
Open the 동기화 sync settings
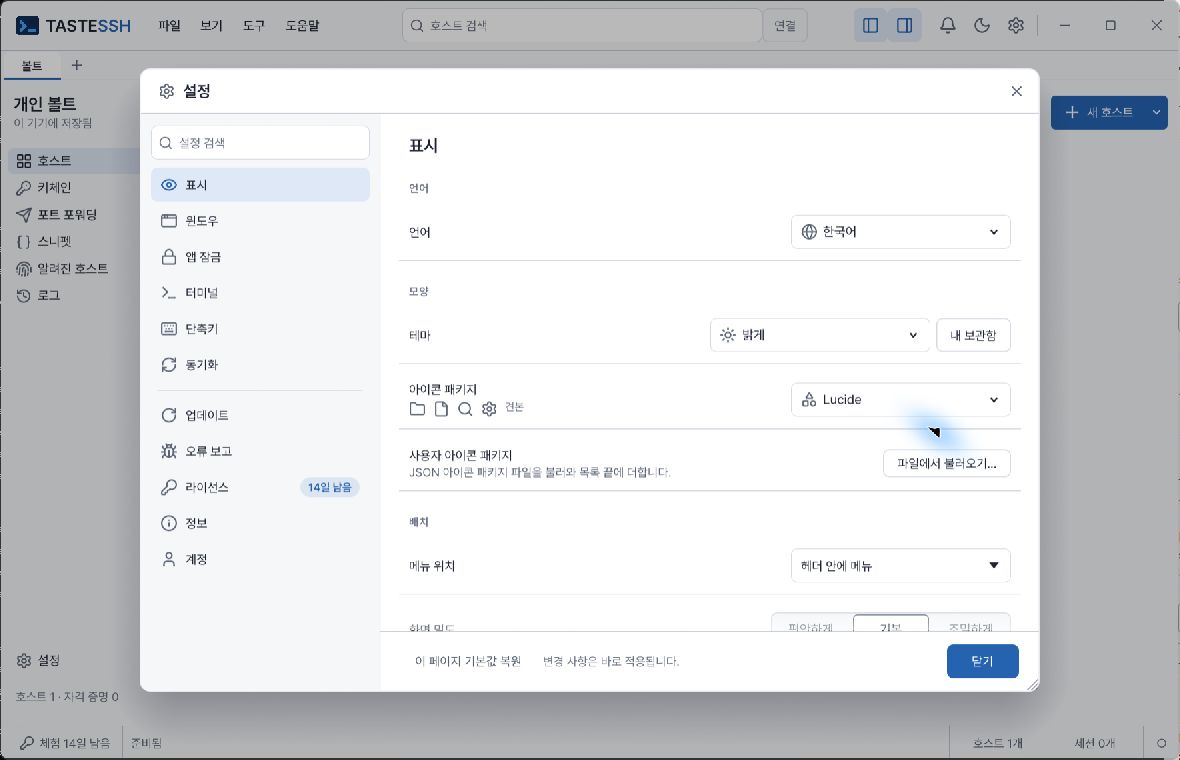pyautogui.click(x=260, y=365)
